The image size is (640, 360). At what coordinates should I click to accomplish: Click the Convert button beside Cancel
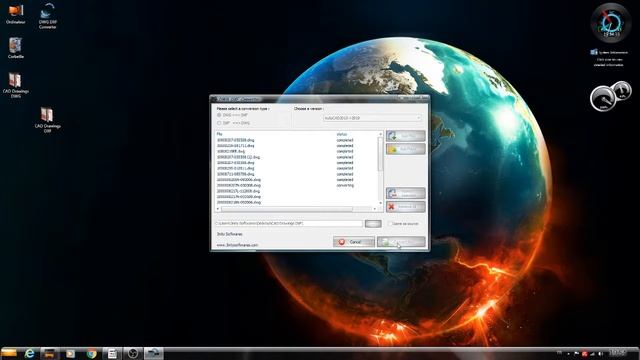click(401, 242)
